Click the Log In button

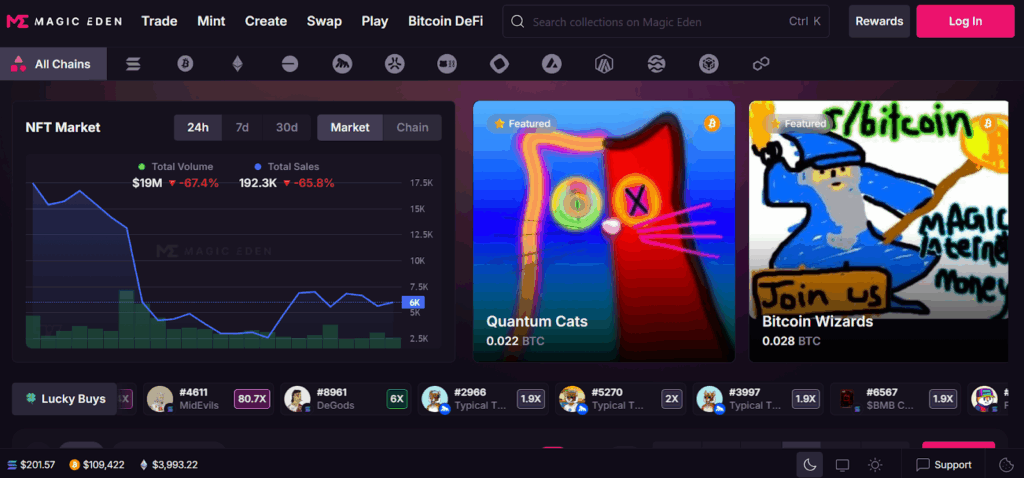965,21
